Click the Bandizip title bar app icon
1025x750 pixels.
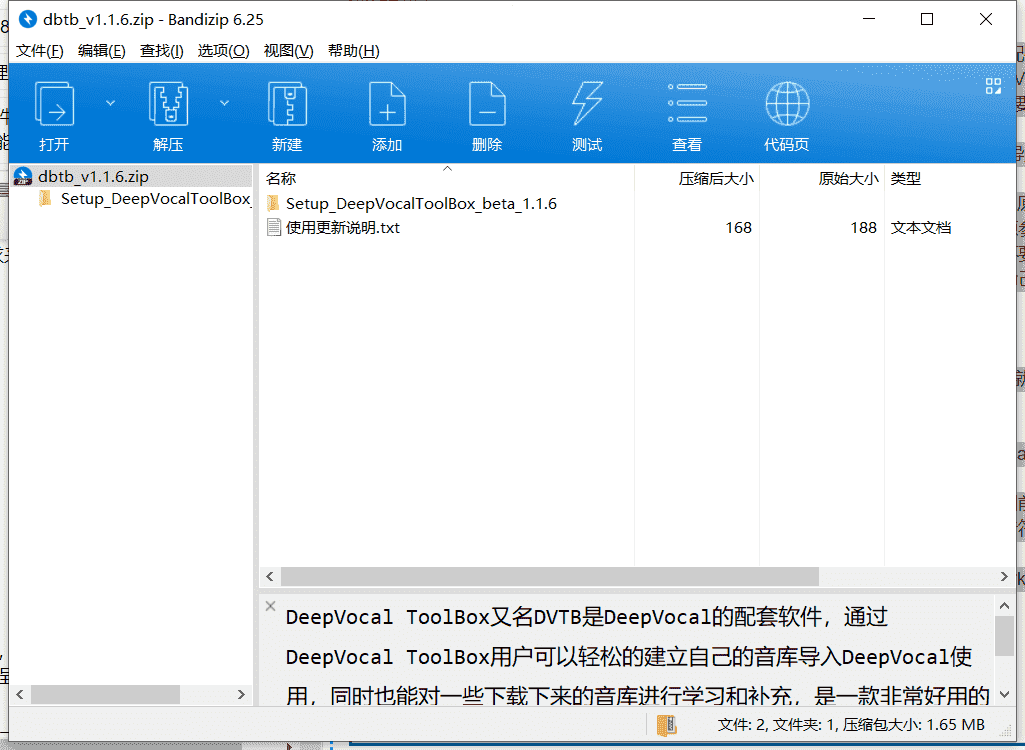pos(27,19)
